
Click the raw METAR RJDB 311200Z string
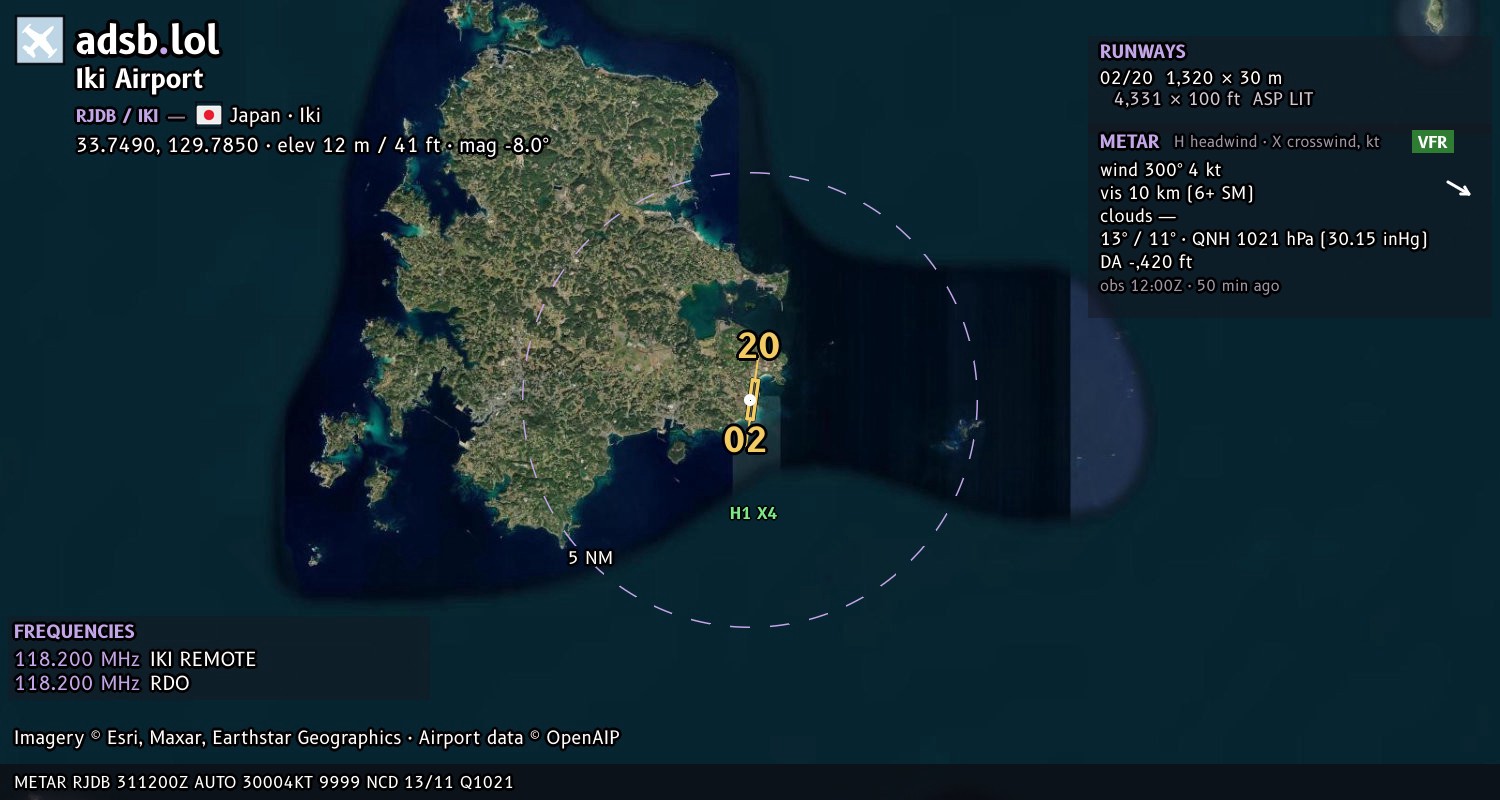pos(264,782)
